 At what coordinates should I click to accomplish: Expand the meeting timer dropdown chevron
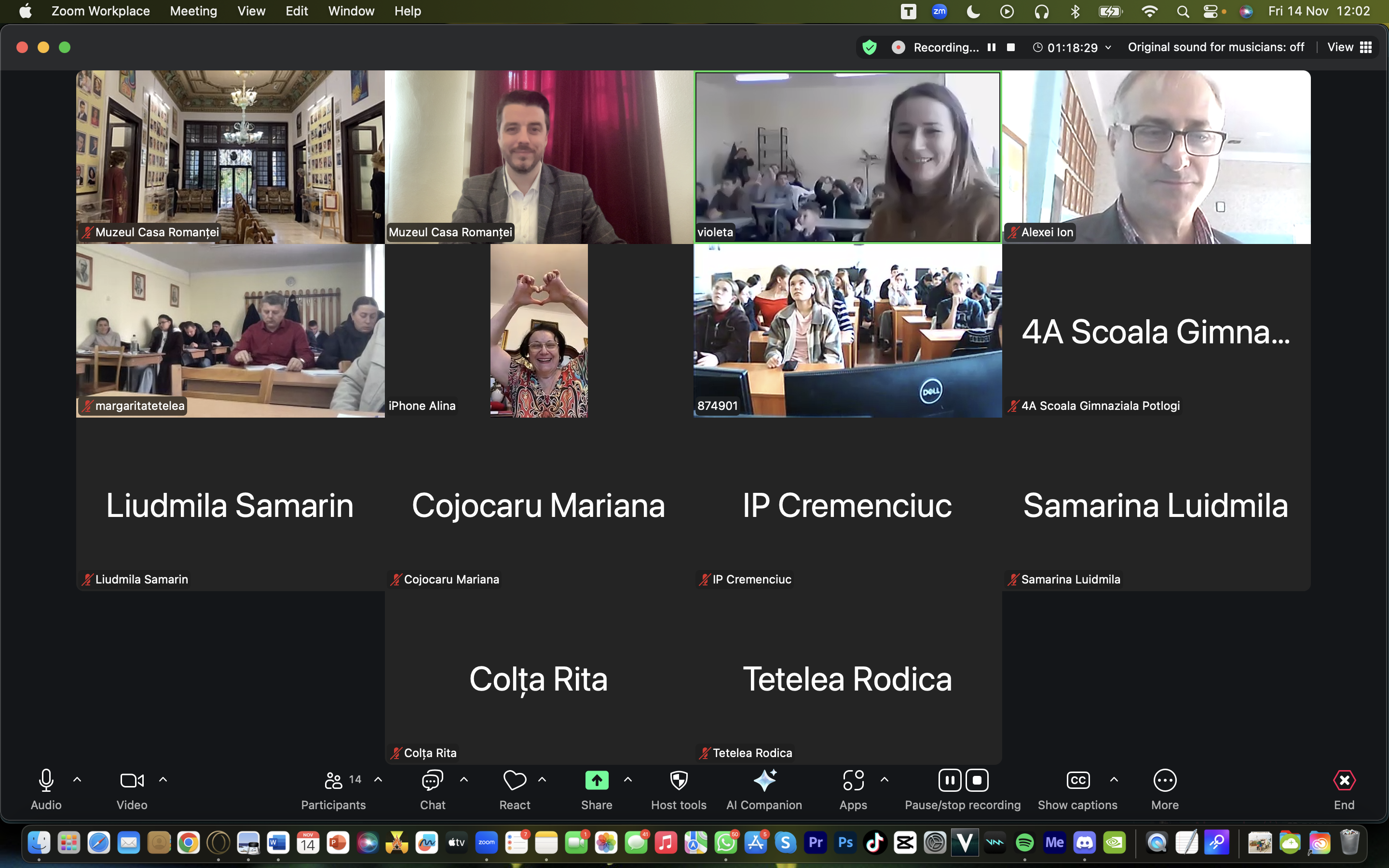tap(1108, 48)
